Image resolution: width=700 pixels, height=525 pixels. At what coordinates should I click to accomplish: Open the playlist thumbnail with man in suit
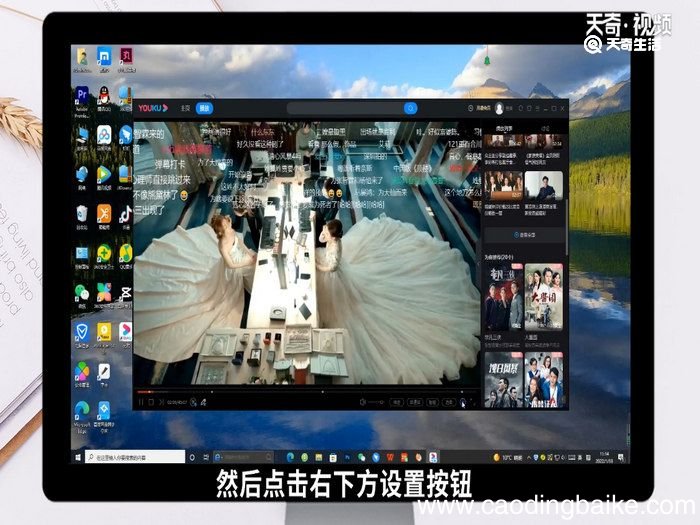[543, 185]
